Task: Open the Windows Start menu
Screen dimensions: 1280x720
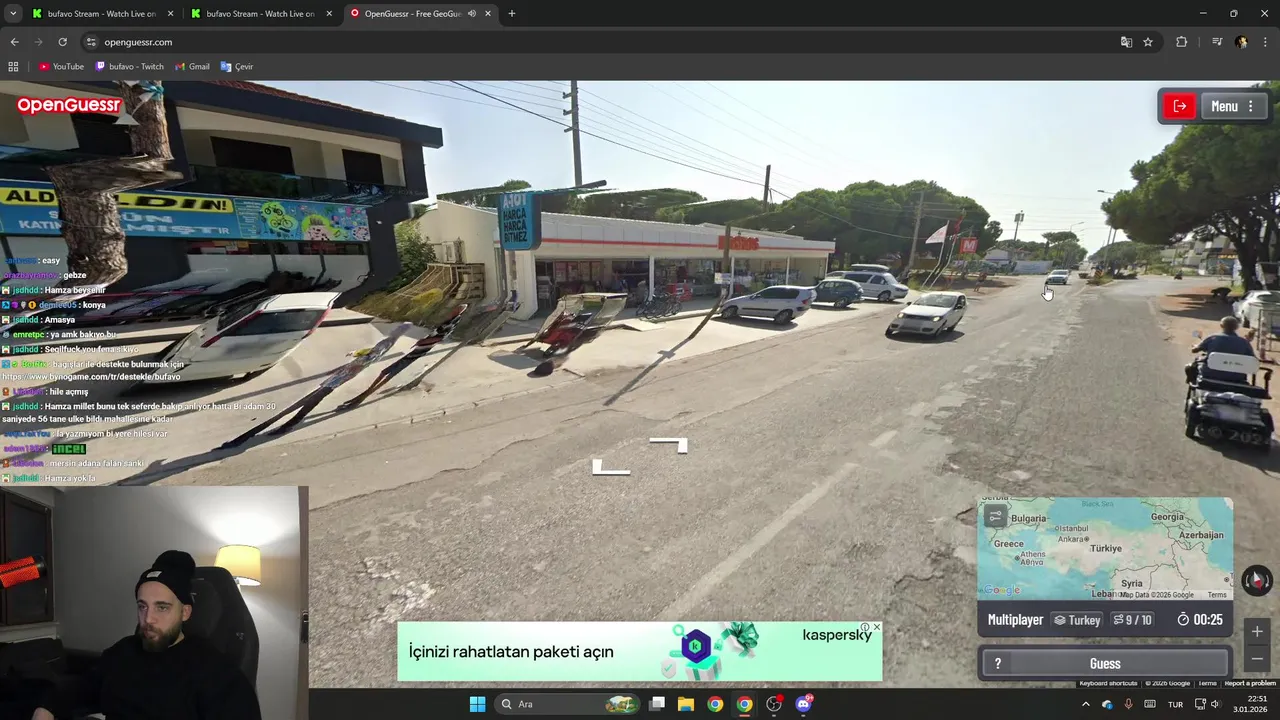Action: pos(477,704)
